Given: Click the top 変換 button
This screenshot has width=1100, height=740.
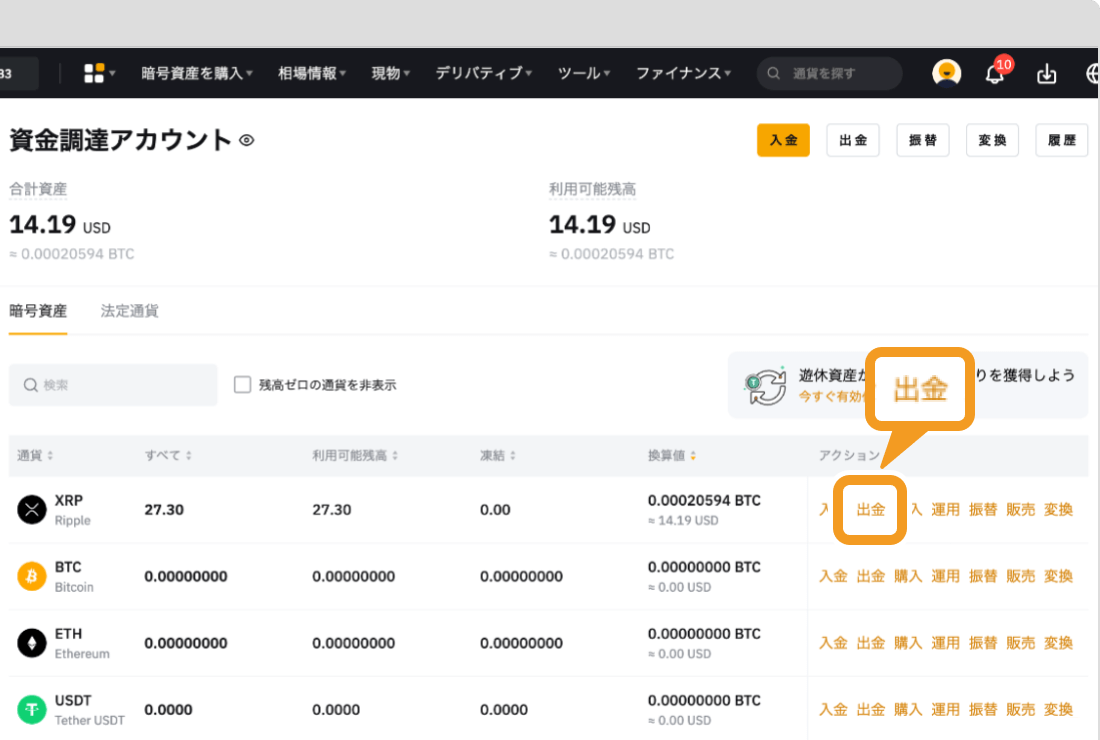Looking at the screenshot, I should point(992,140).
